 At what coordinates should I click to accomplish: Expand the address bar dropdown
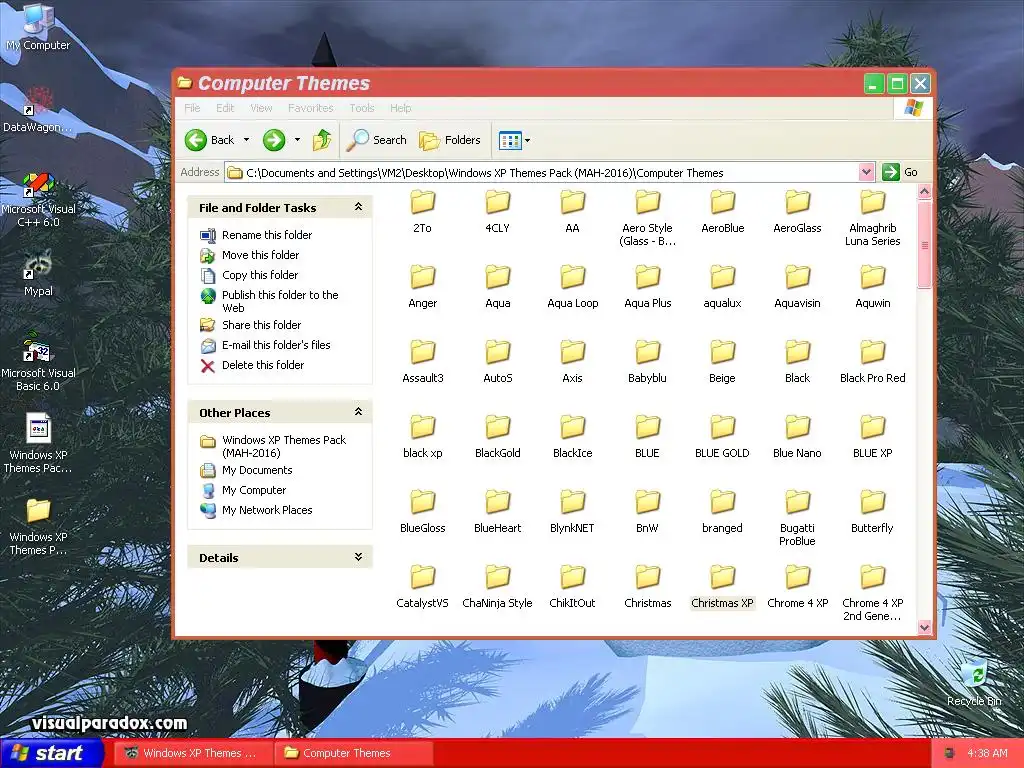pyautogui.click(x=866, y=172)
